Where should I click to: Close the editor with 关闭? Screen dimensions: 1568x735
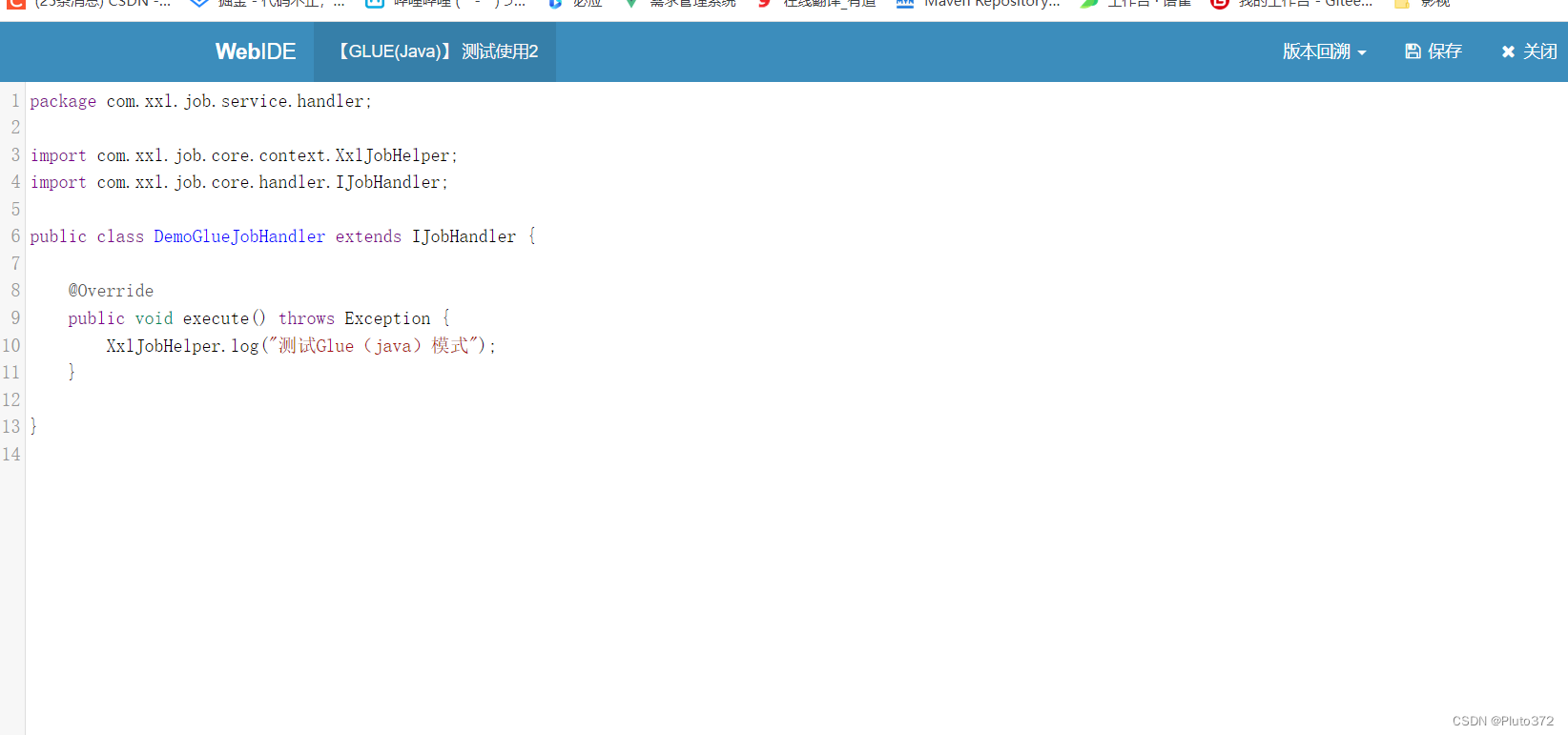point(1529,51)
